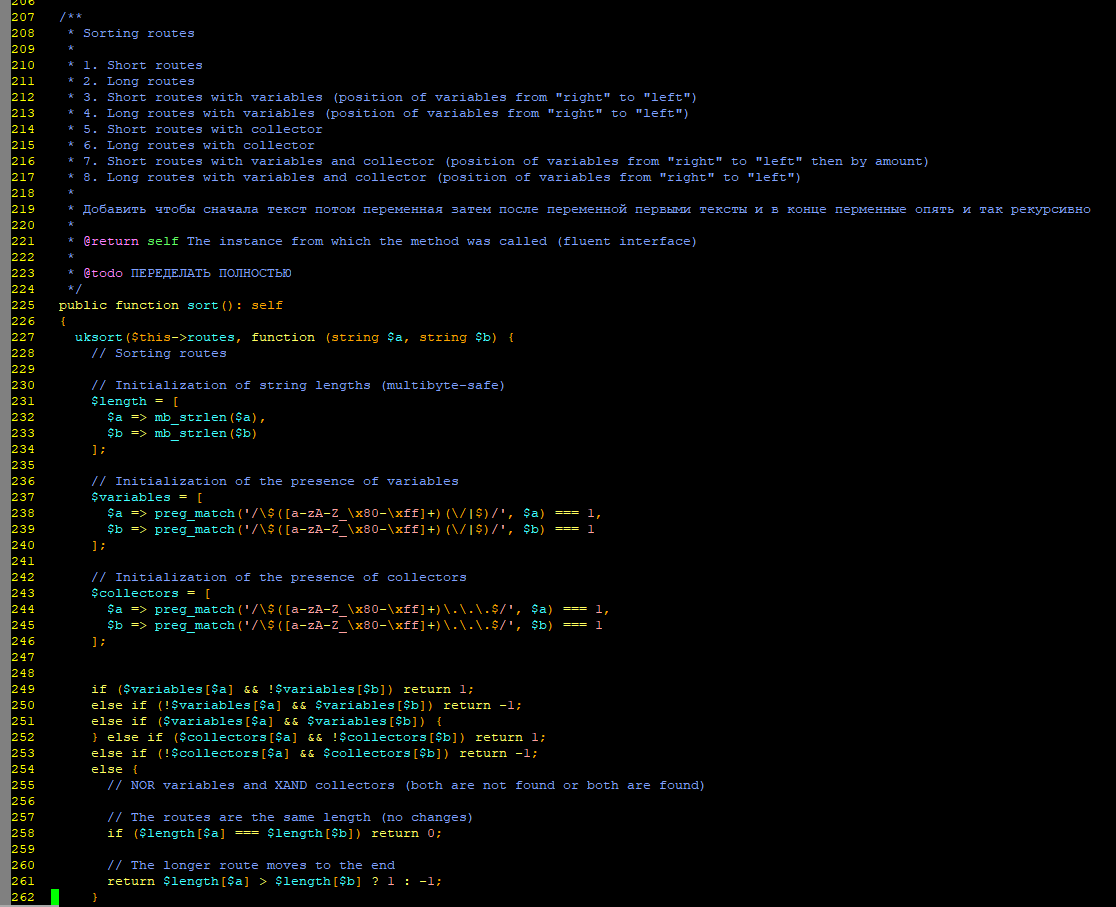Screen dimensions: 1116x907
Task: Click the 'ПЕРЕДЕЛАТЬ ПОЛНОСТЬЮ' todo text
Action: tap(211, 273)
